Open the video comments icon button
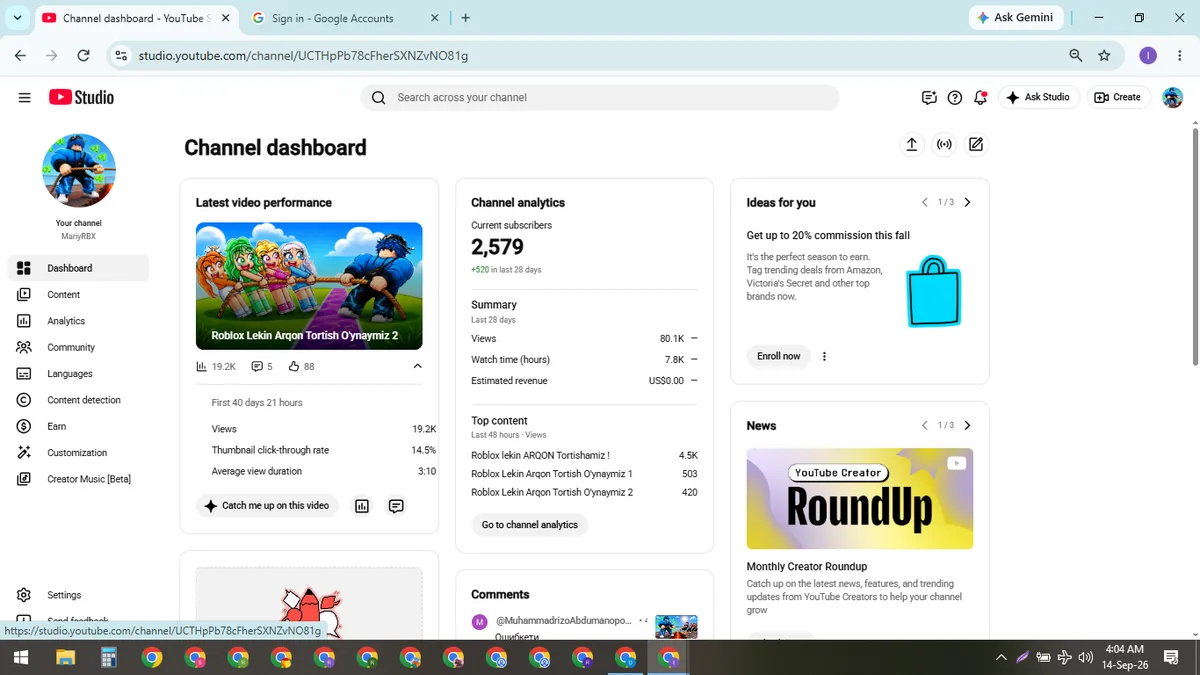The height and width of the screenshot is (675, 1200). pyautogui.click(x=396, y=506)
